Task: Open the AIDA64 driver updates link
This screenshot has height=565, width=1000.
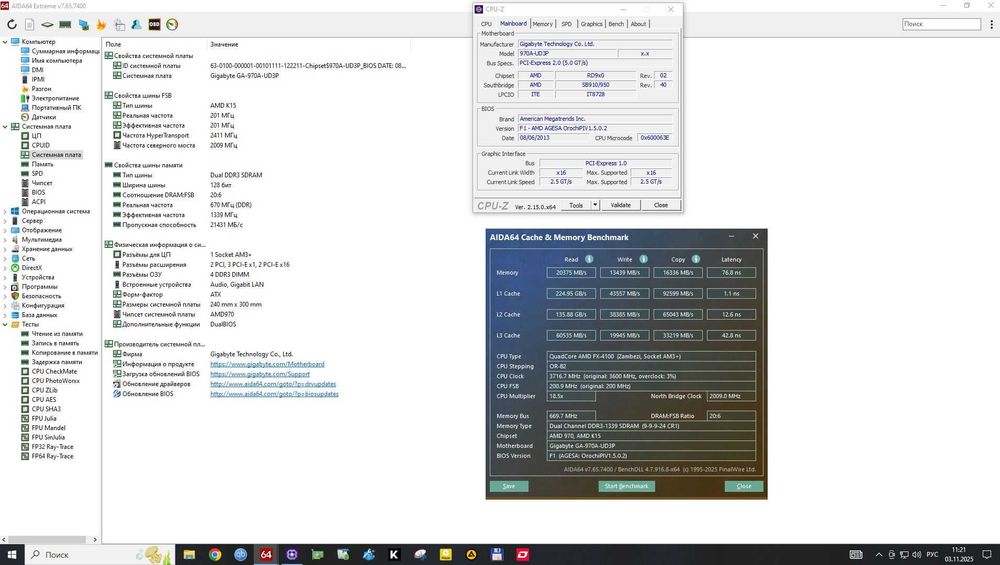Action: click(273, 384)
